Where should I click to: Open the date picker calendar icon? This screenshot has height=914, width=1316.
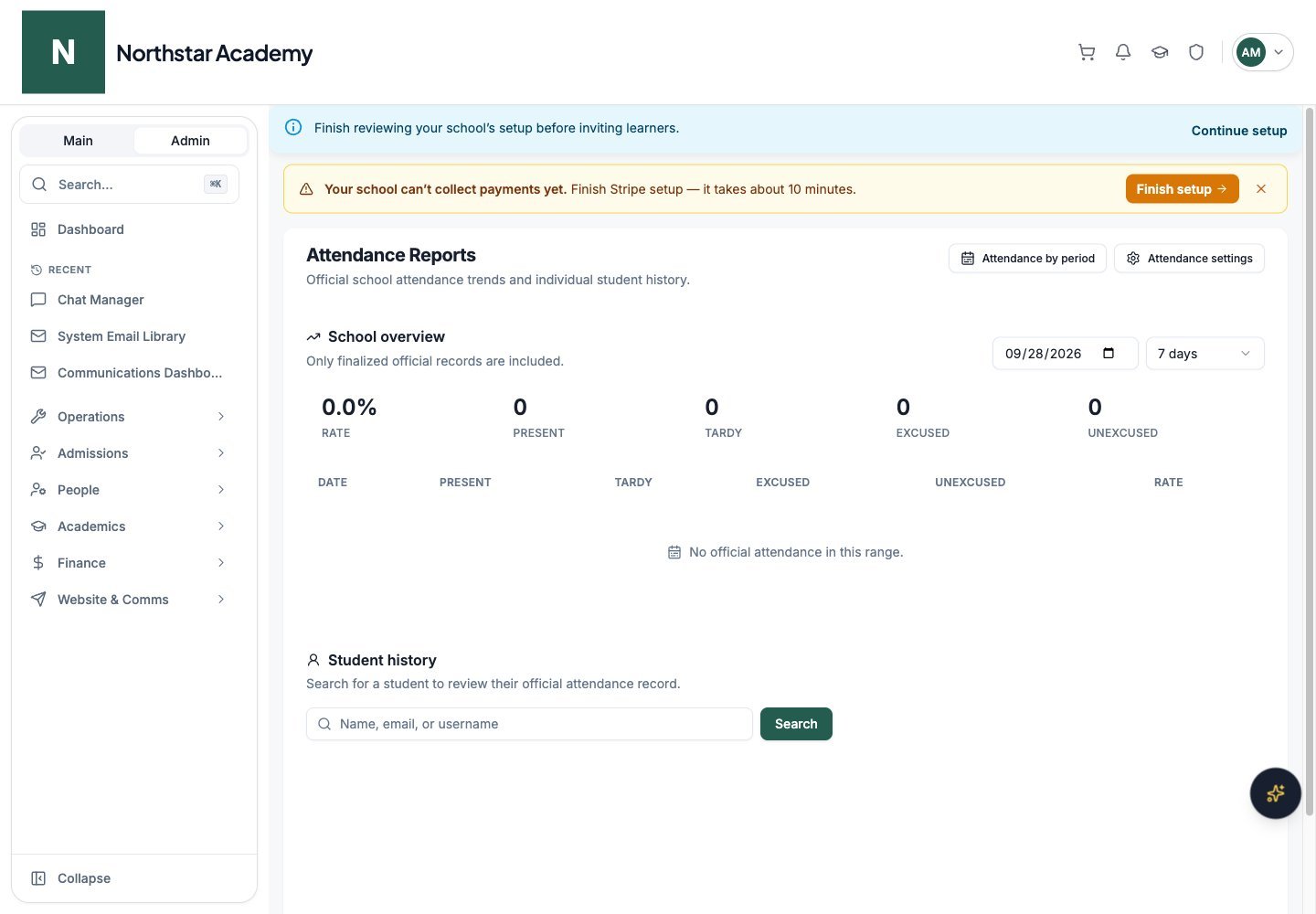(1109, 354)
